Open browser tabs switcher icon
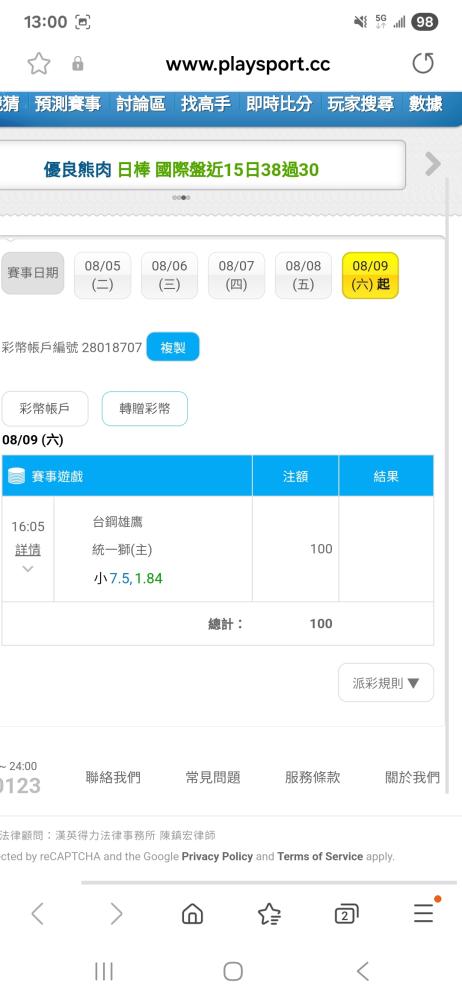462x1000 pixels. [346, 914]
